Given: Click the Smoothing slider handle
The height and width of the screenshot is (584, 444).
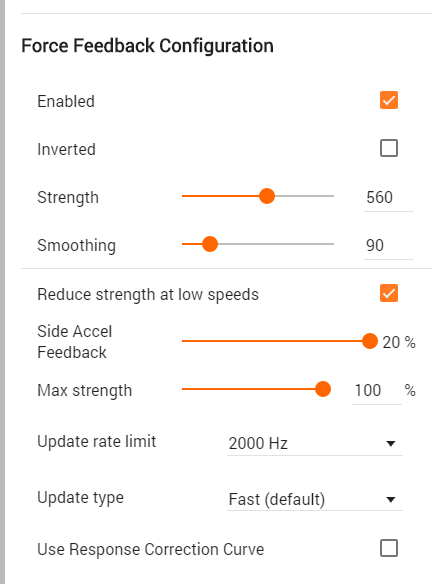Looking at the screenshot, I should point(210,244).
